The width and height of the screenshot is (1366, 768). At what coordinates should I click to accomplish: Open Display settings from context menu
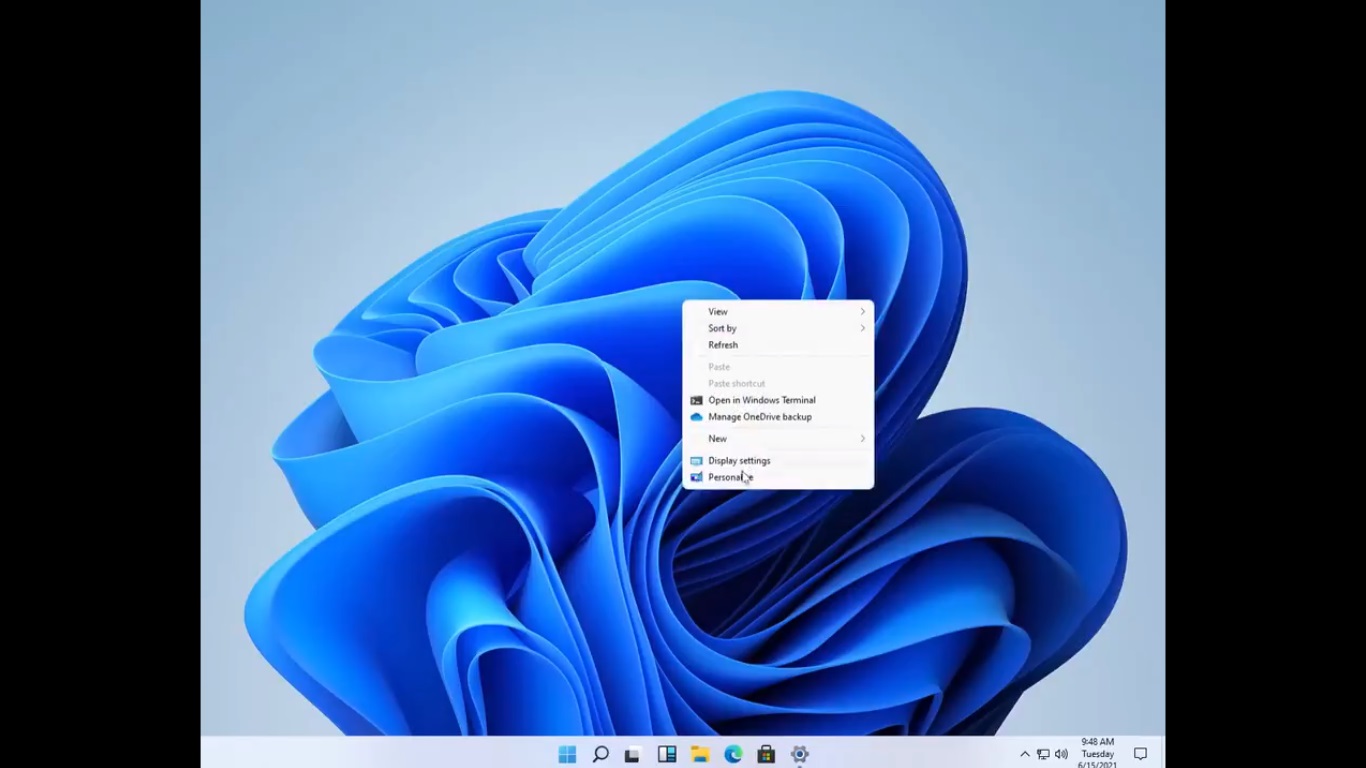739,461
